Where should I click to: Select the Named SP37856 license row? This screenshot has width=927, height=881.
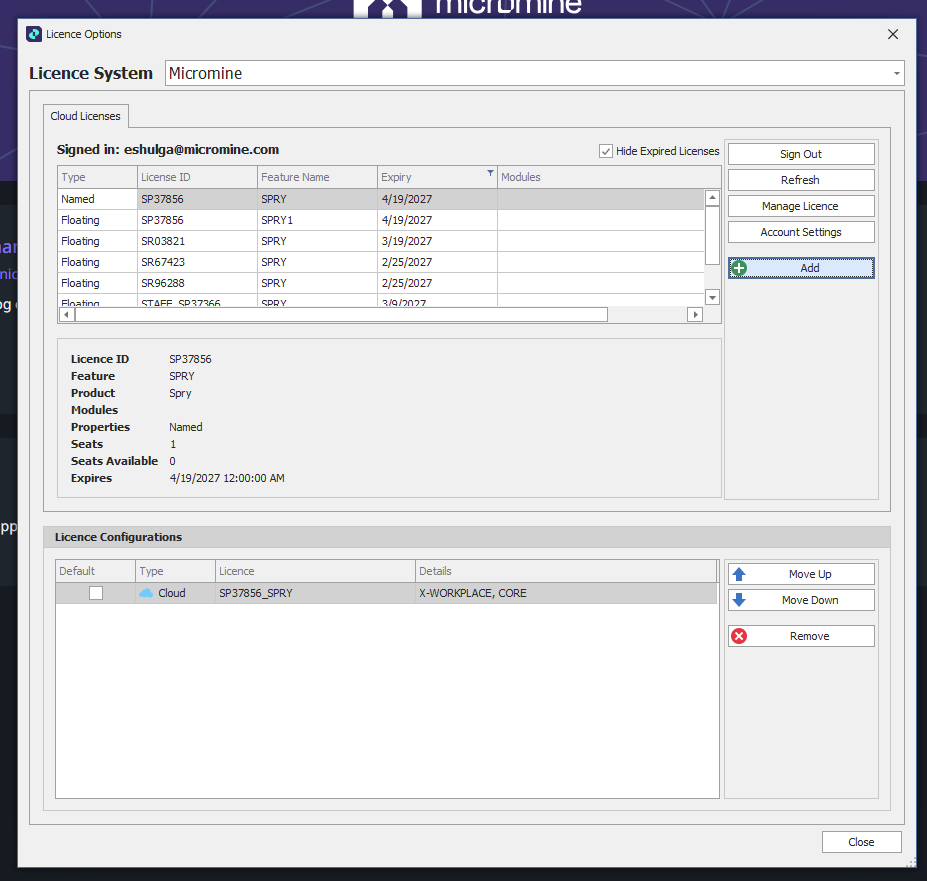pos(381,199)
